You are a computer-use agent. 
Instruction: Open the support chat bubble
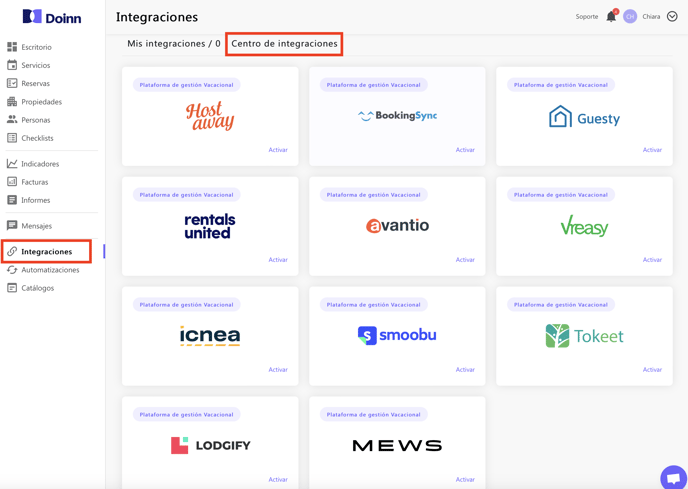click(674, 478)
